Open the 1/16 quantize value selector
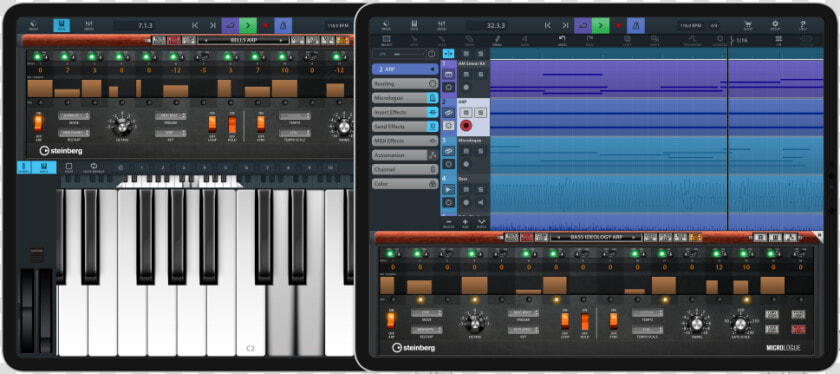Image resolution: width=840 pixels, height=374 pixels. pyautogui.click(x=740, y=40)
